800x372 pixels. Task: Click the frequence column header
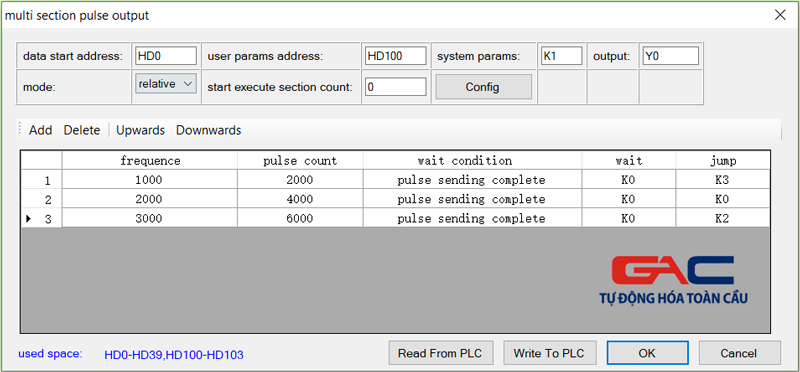150,161
